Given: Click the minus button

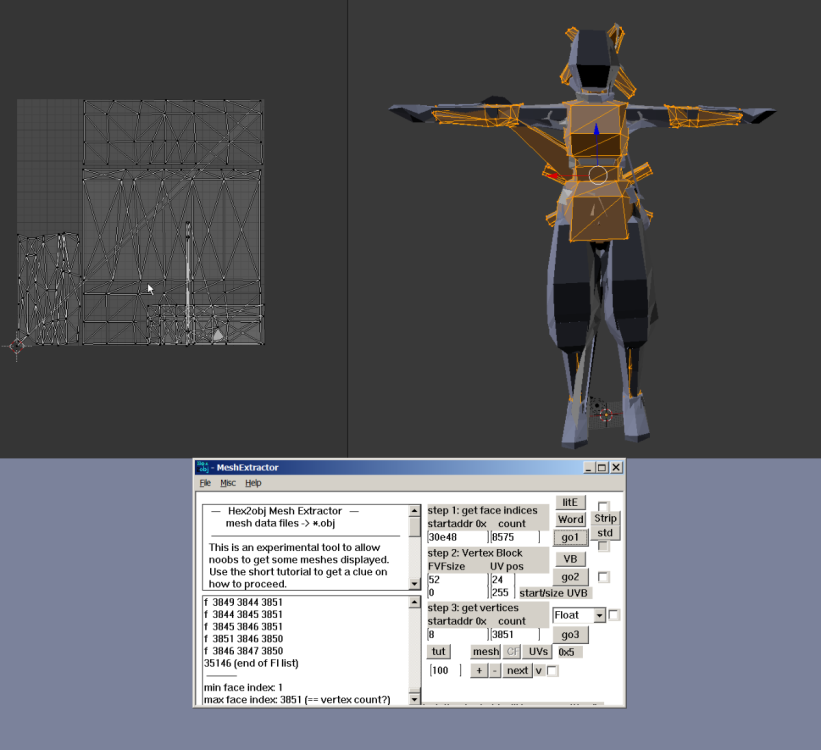Looking at the screenshot, I should (495, 671).
